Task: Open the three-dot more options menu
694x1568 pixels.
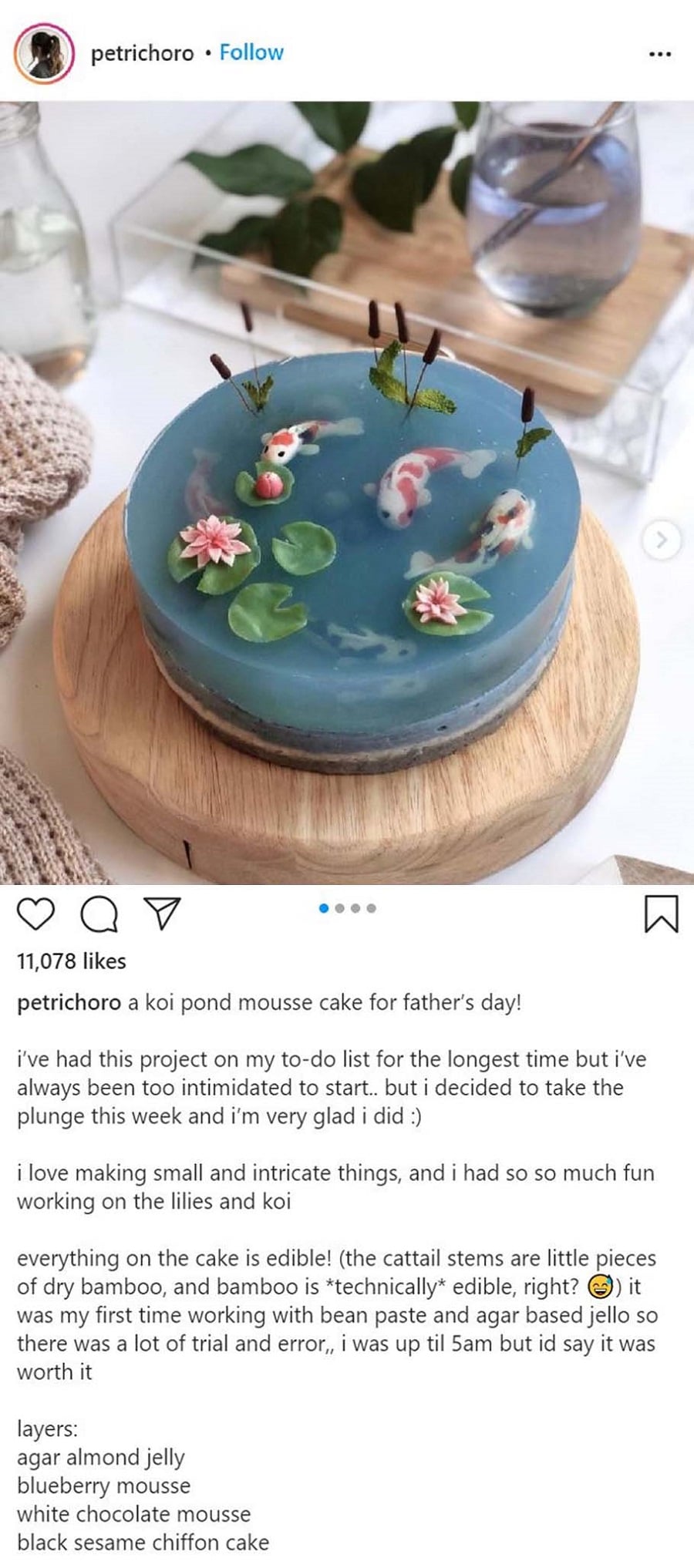Action: (x=659, y=54)
